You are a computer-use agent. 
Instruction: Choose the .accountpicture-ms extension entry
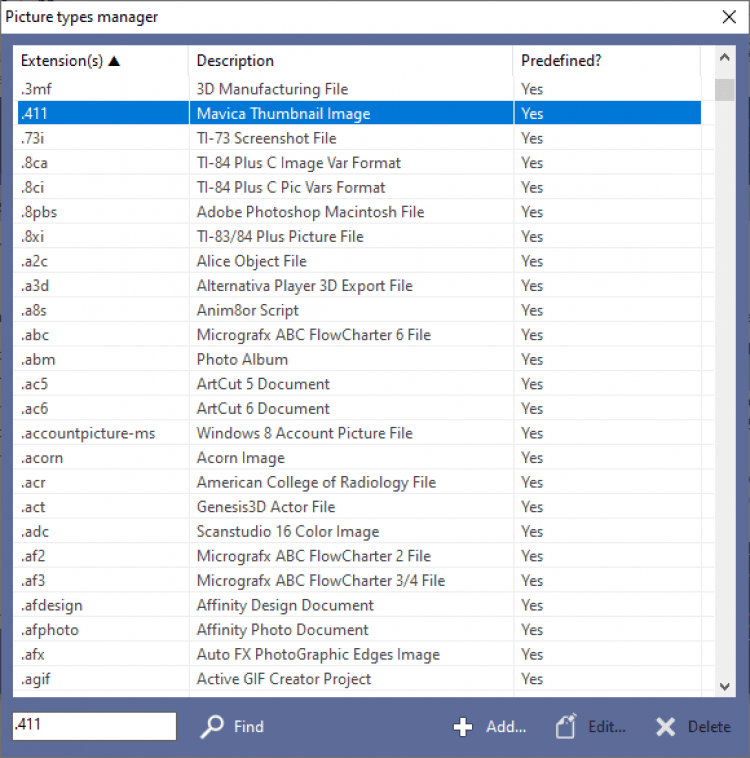pos(89,433)
